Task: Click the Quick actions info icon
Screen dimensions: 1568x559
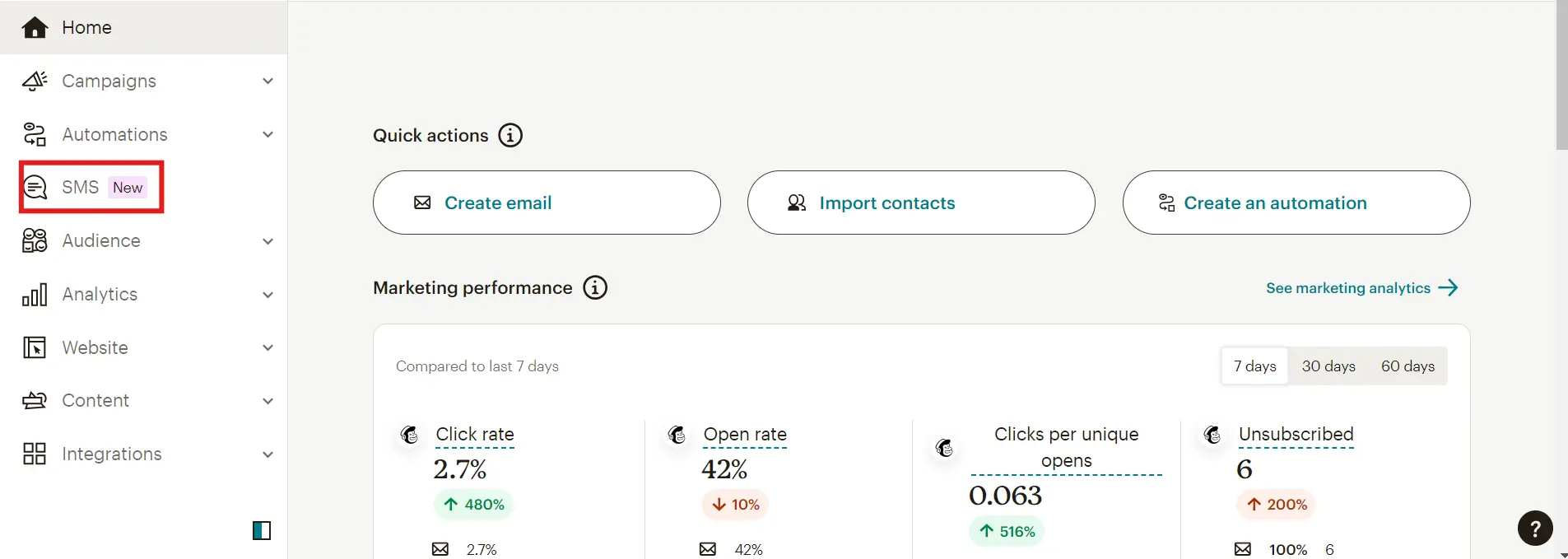Action: (510, 135)
